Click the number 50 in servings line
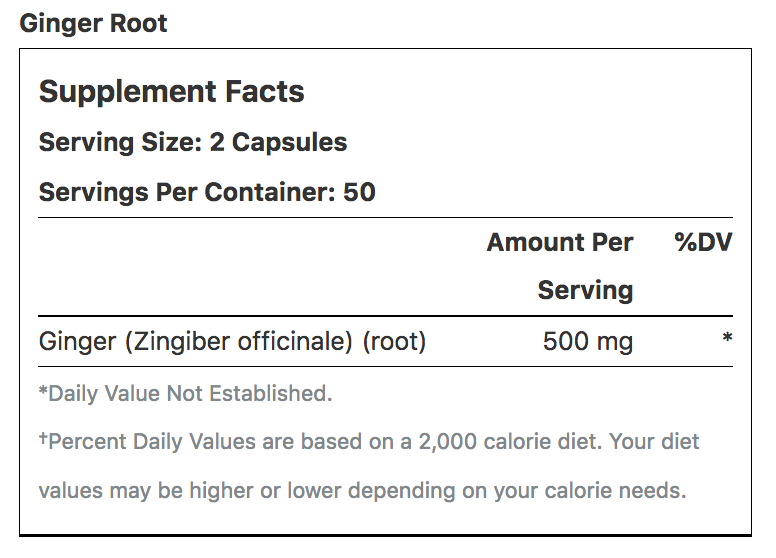 [x=359, y=192]
